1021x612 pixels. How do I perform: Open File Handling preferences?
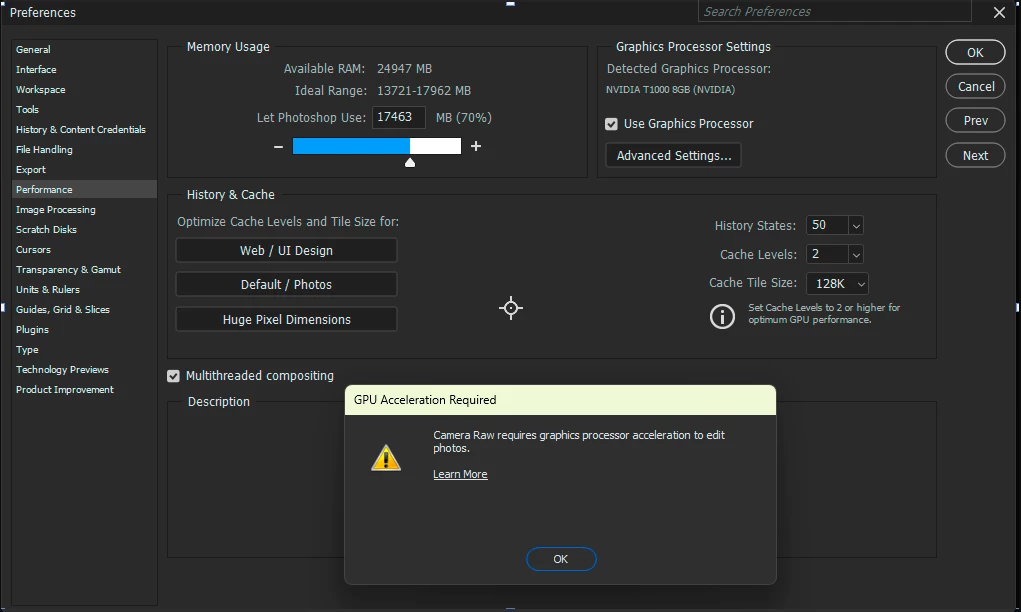[44, 150]
